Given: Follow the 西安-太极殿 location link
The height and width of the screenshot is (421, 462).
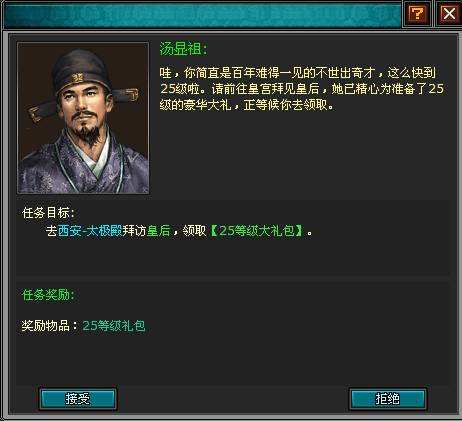Looking at the screenshot, I should point(90,231).
